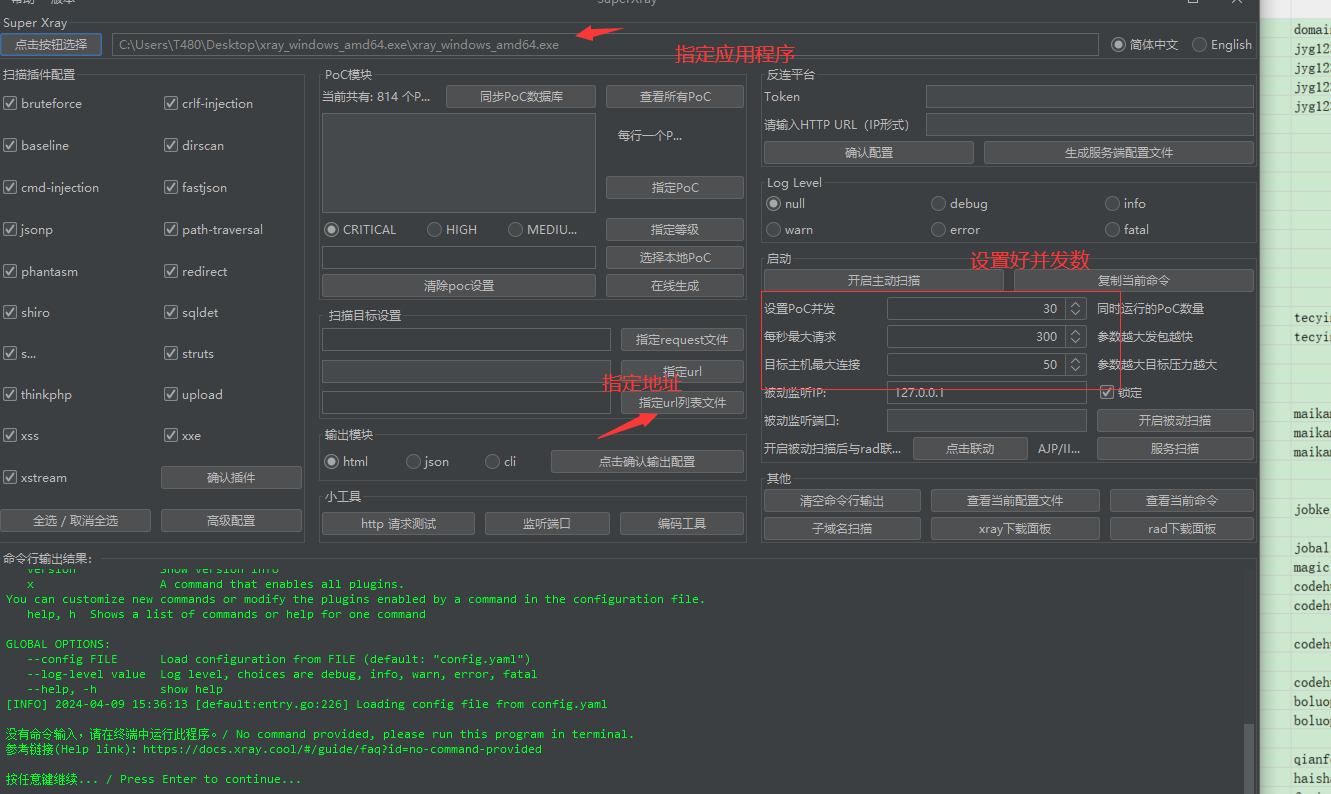Viewport: 1331px width, 794px height.
Task: Toggle the cmd-injection checkbox
Action: (x=10, y=187)
